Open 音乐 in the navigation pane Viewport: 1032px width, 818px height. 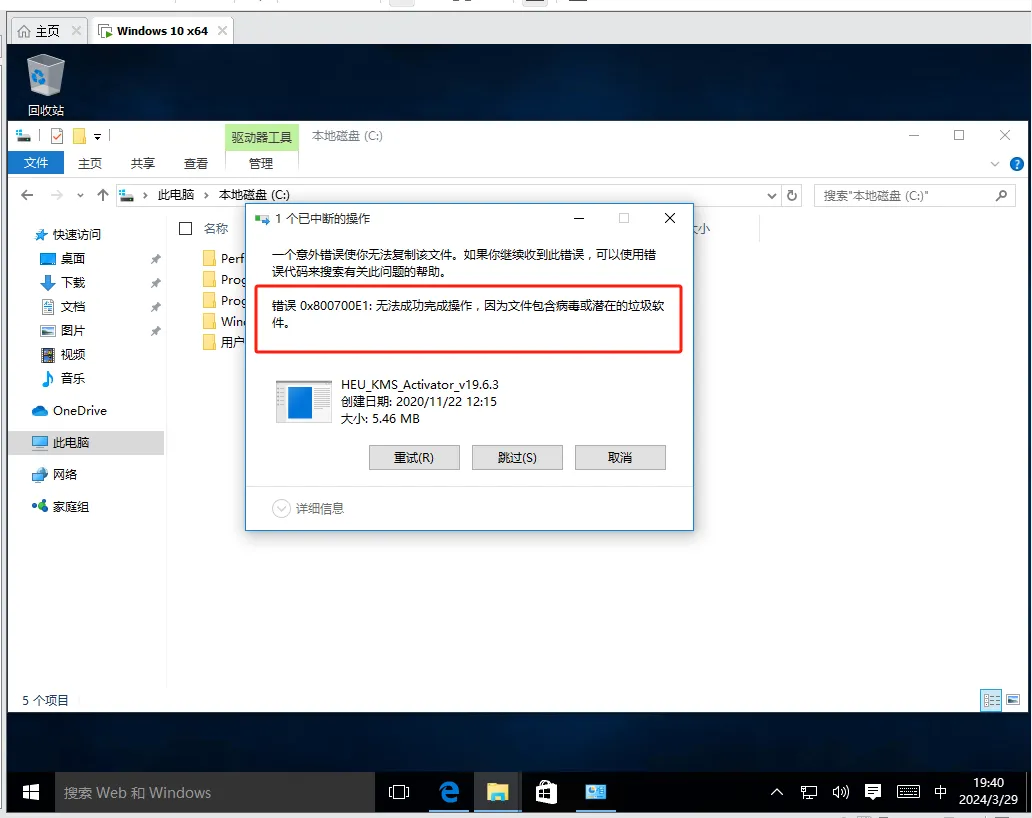[72, 378]
